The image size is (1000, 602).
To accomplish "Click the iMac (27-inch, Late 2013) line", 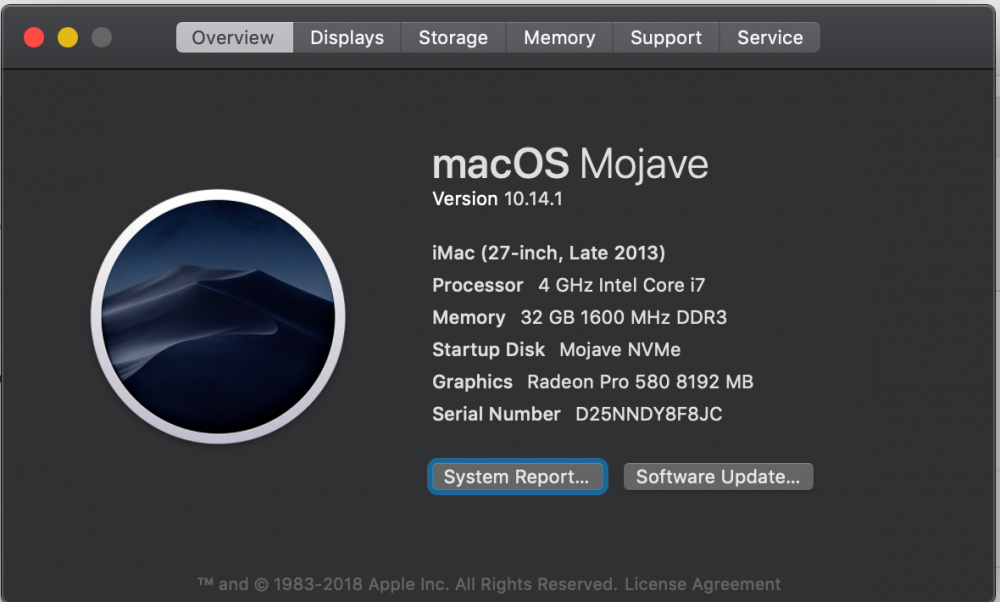I will point(548,253).
